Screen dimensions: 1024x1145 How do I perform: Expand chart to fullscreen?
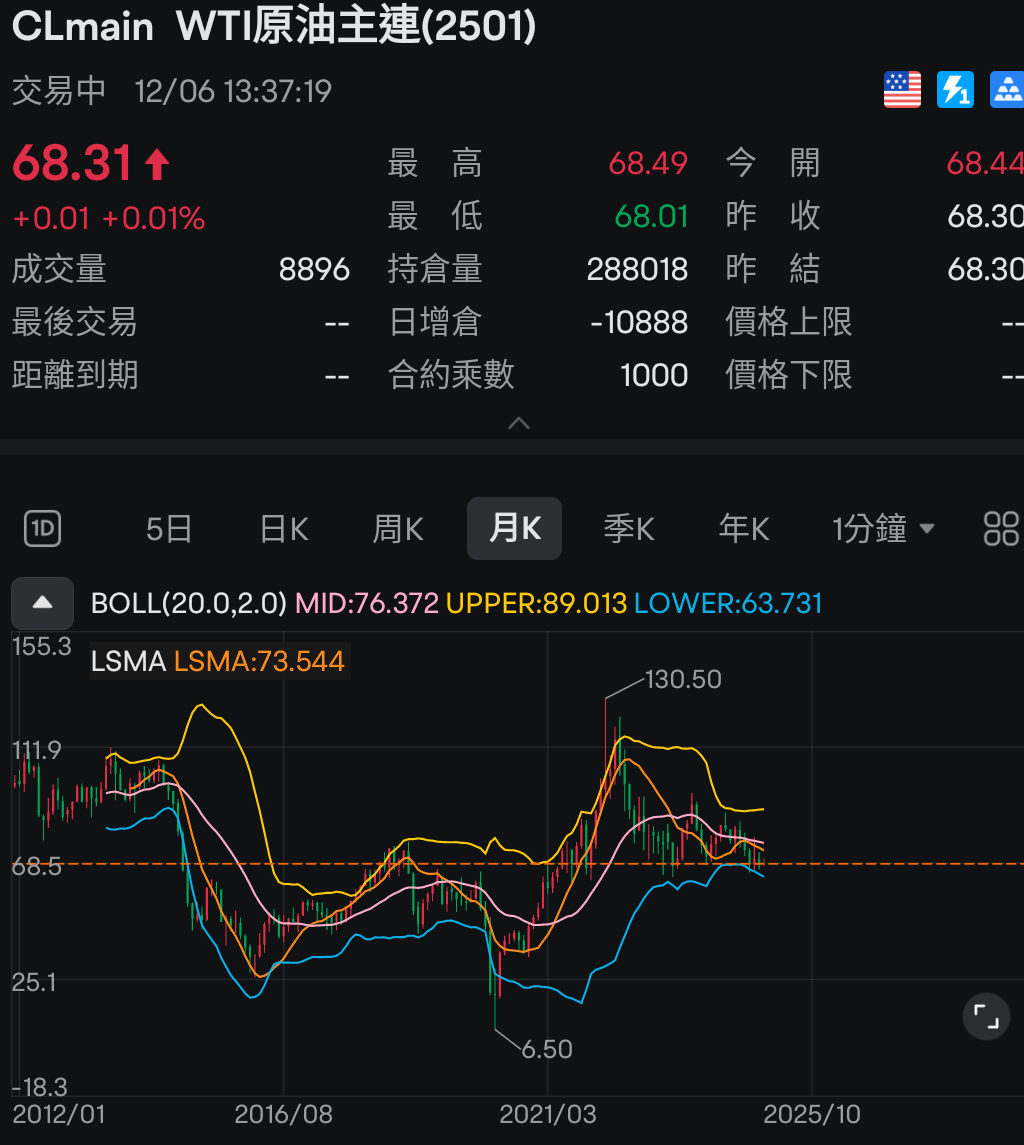point(986,1017)
